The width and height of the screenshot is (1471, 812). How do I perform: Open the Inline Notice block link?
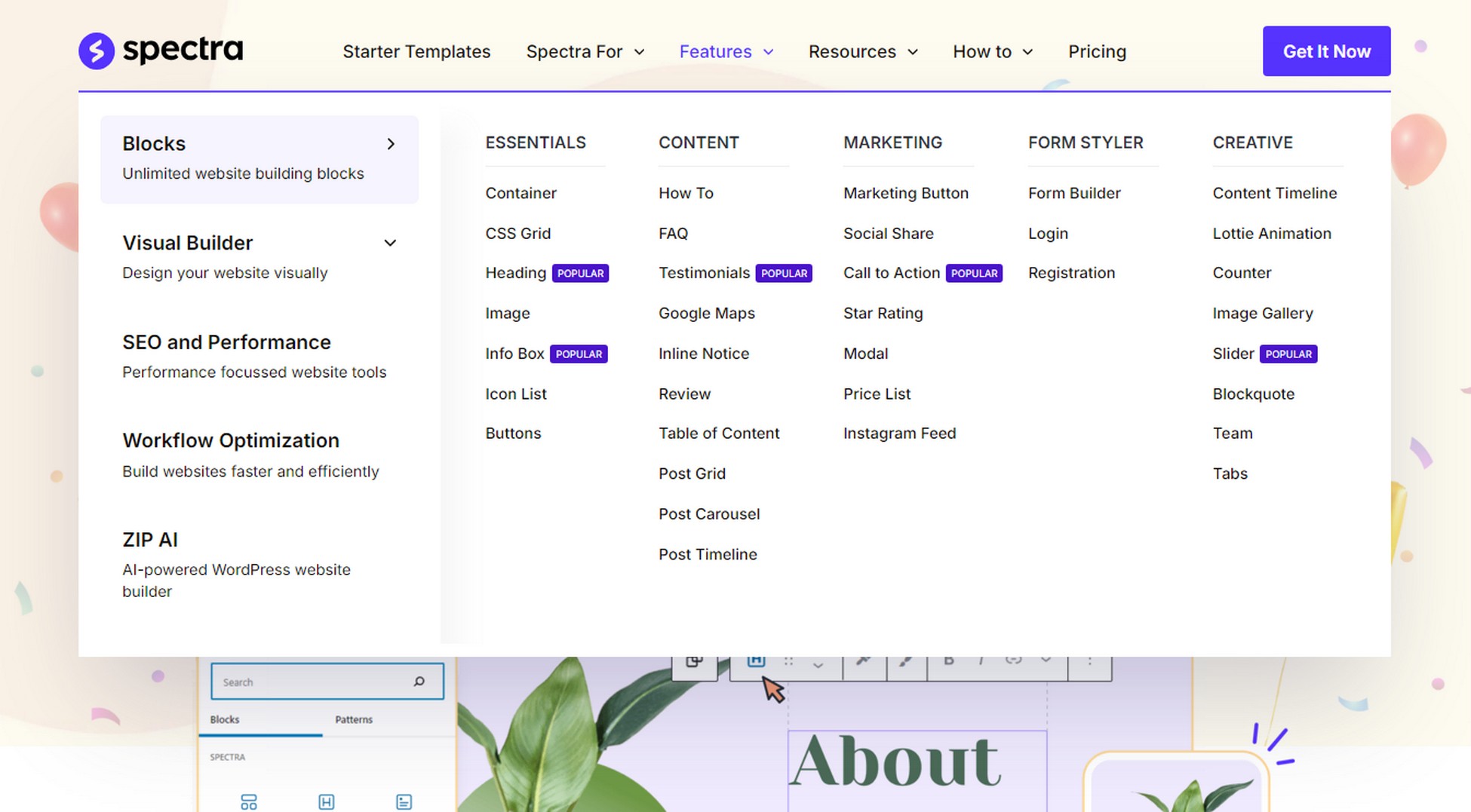703,354
